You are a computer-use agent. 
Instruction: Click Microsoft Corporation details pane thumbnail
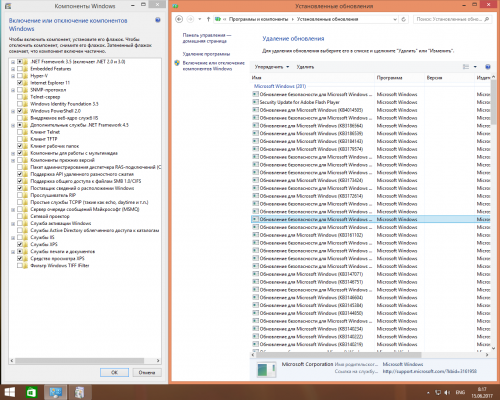[x=266, y=369]
